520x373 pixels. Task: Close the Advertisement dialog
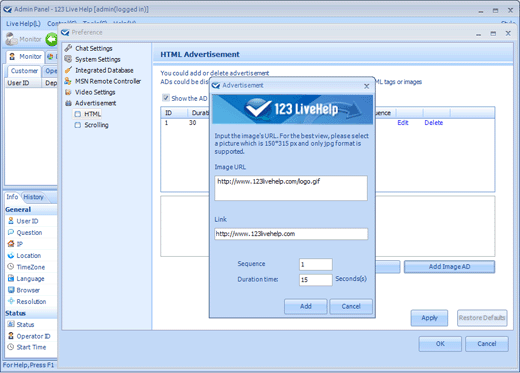(367, 86)
